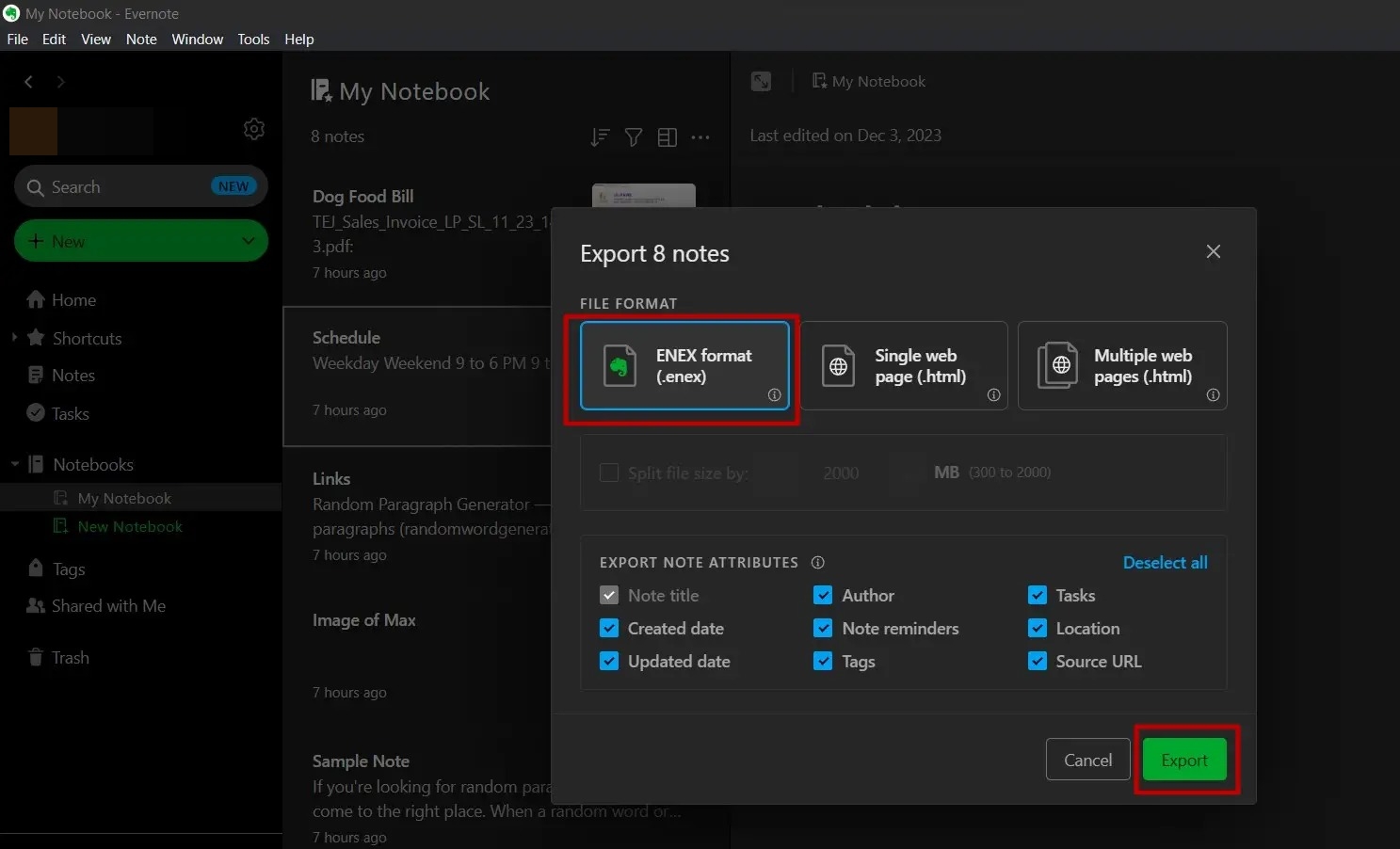Open the more actions ellipsis icon
Screen dimensions: 1400x849
[700, 137]
